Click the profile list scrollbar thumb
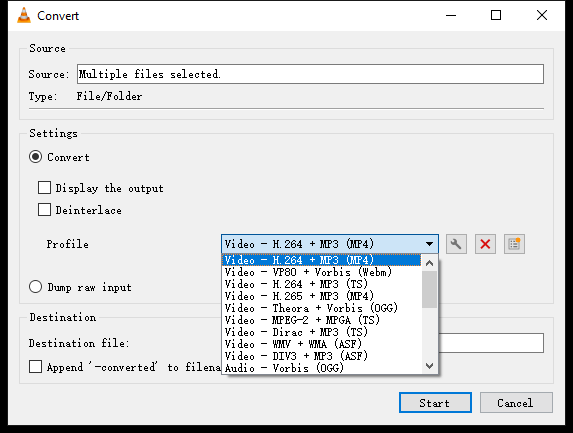This screenshot has width=573, height=433. pyautogui.click(x=429, y=289)
